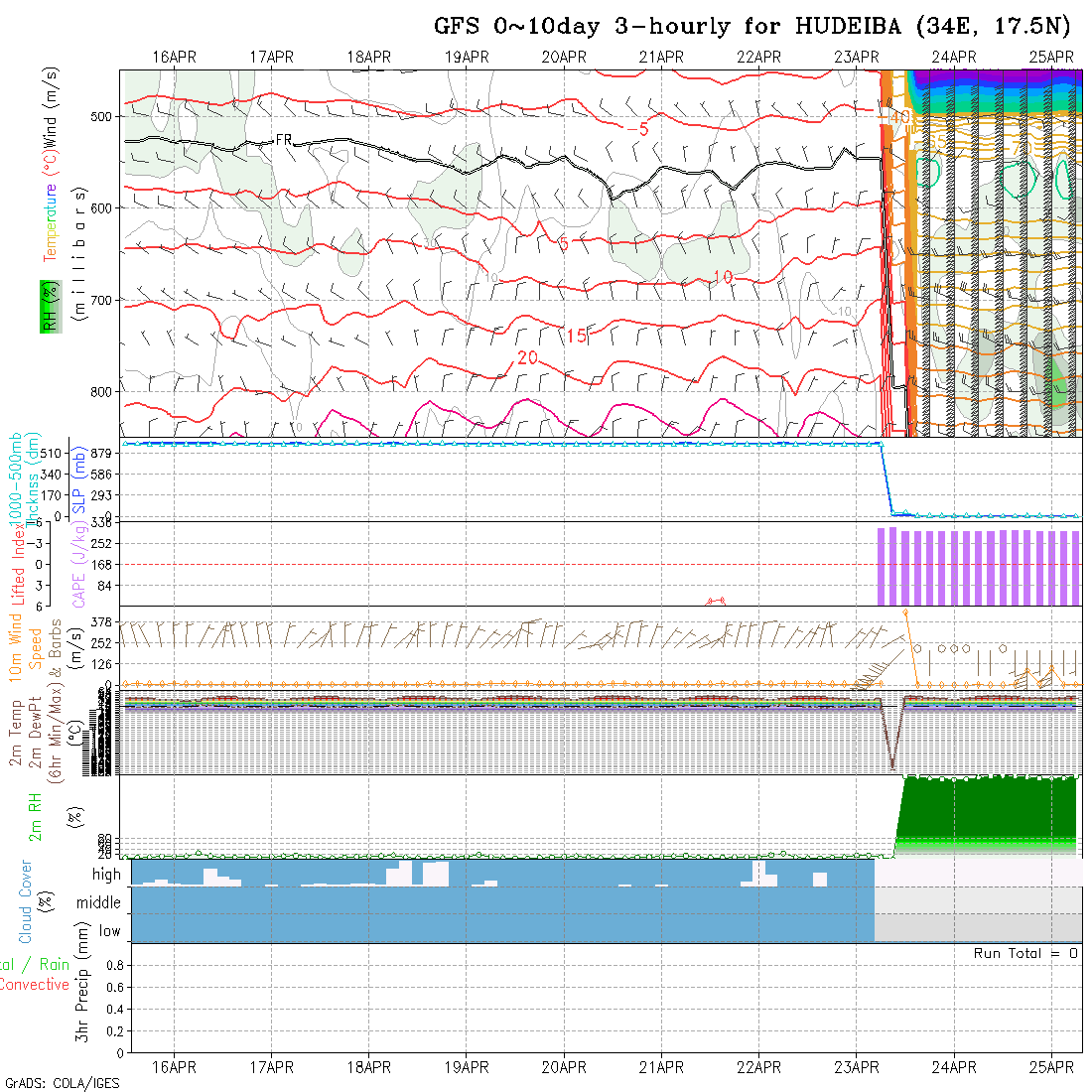Click 19APR label on the bottom date axis
The width and height of the screenshot is (1092, 1092).
click(467, 1067)
